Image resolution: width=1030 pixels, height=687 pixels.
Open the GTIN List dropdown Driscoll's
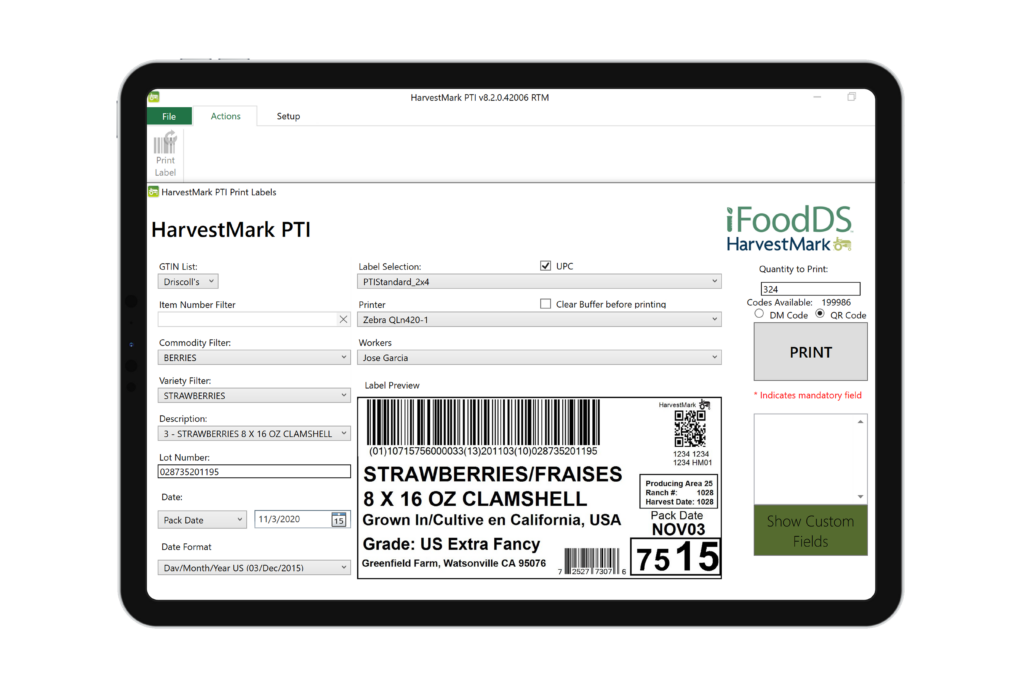coord(188,282)
